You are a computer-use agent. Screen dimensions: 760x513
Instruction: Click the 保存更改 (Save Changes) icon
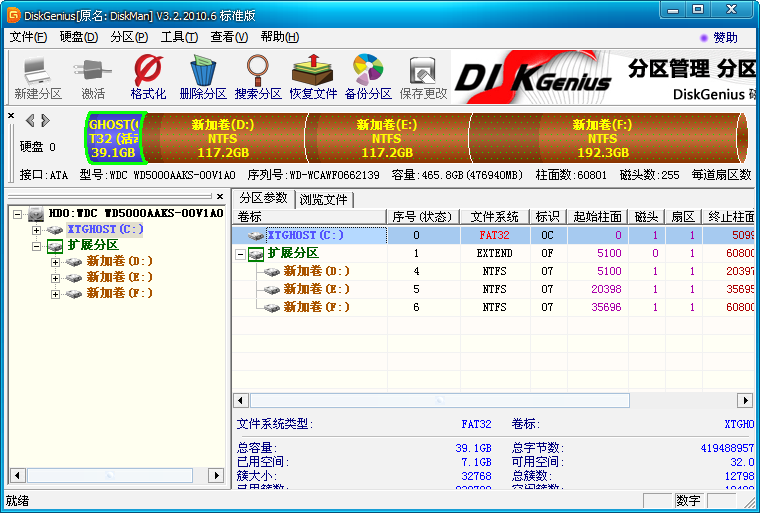point(423,77)
